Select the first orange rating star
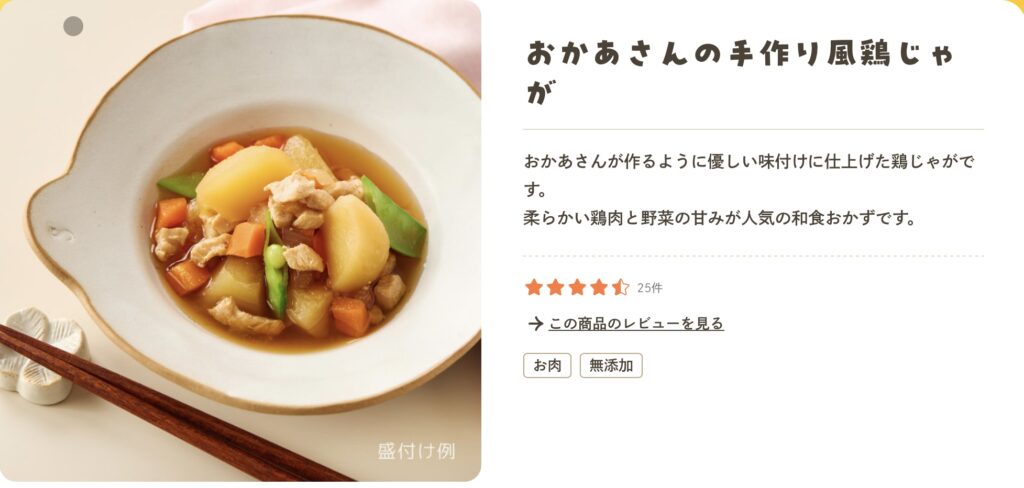The image size is (1024, 488). pos(534,287)
